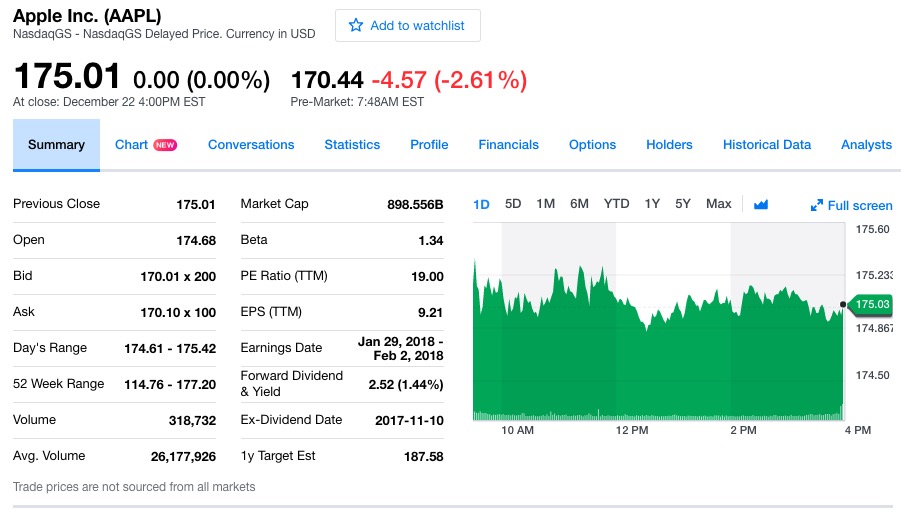The width and height of the screenshot is (901, 514).
Task: Open the Summary tab
Action: coord(56,145)
